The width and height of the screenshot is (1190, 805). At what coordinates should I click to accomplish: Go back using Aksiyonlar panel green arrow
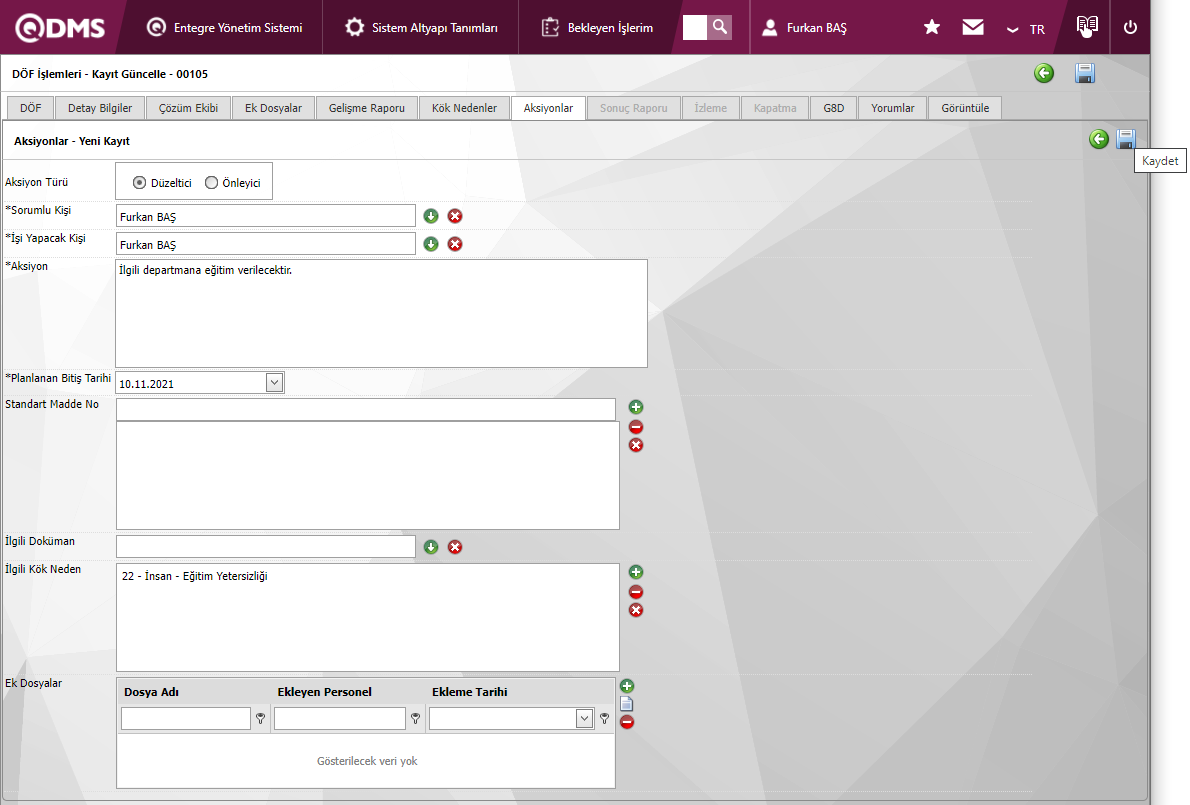pyautogui.click(x=1099, y=139)
